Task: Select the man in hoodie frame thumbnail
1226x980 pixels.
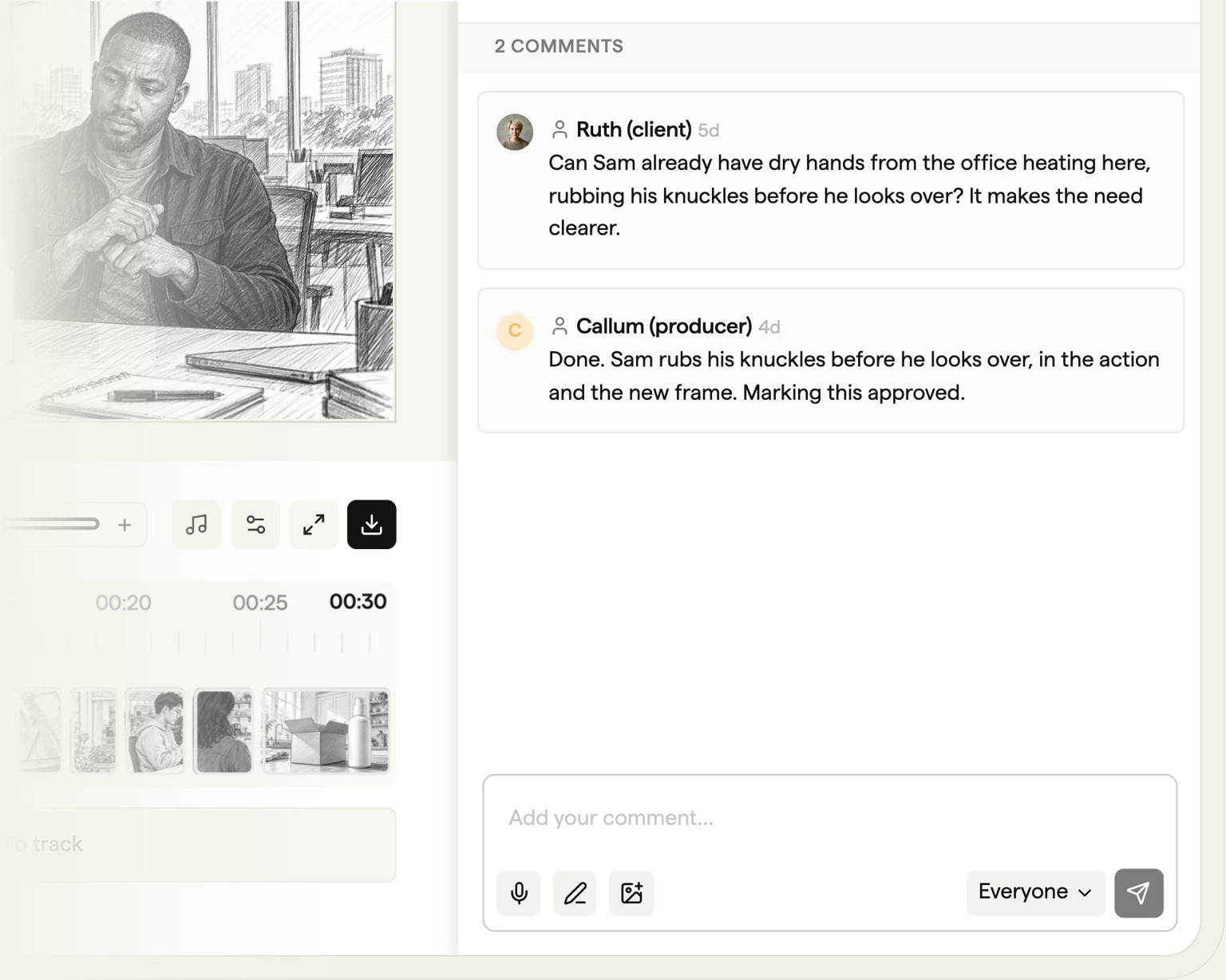Action: [x=155, y=731]
